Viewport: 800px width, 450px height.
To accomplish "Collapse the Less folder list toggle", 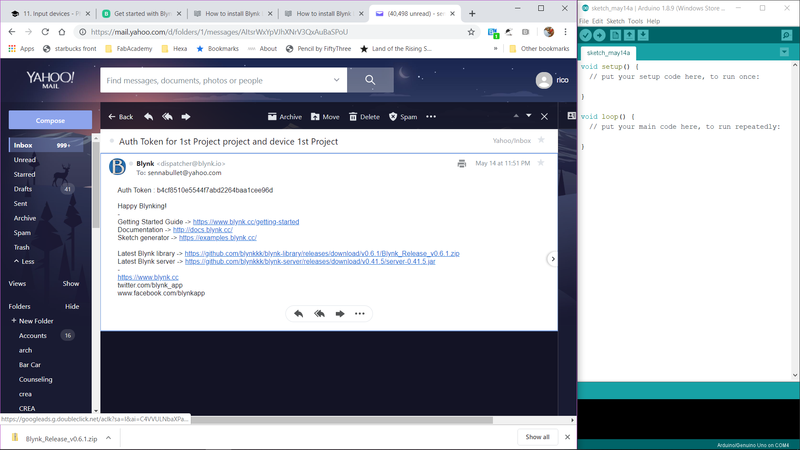I will (x=24, y=261).
